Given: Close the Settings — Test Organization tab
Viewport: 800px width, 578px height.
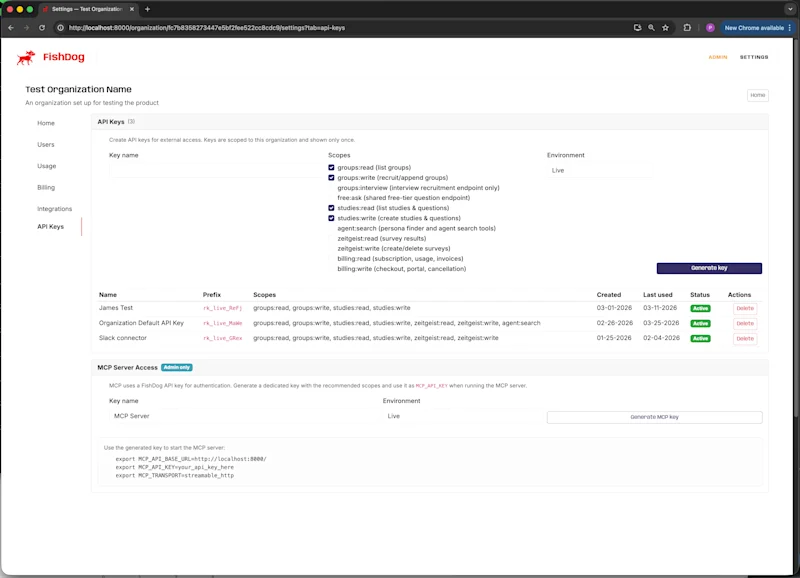Looking at the screenshot, I should [x=132, y=9].
